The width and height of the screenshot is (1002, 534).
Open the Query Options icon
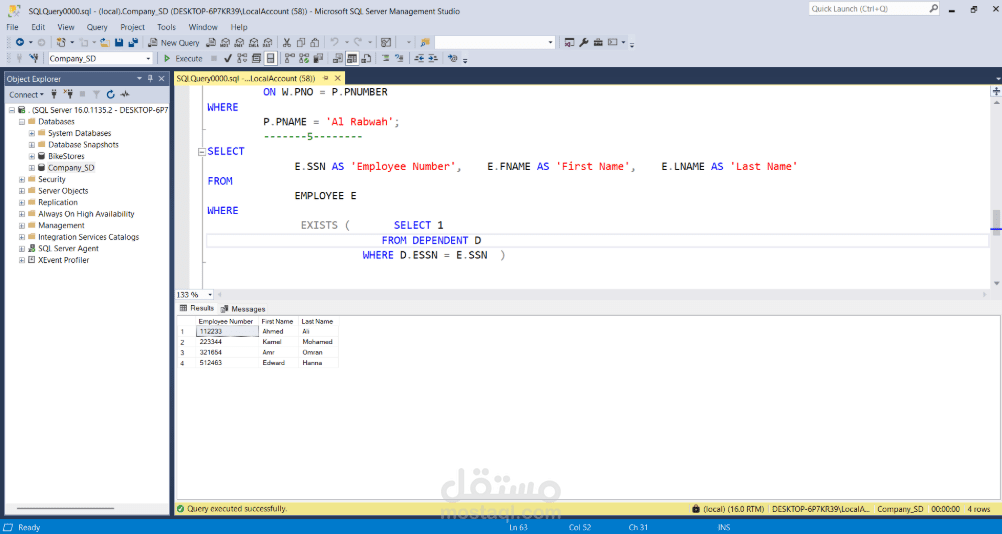pos(256,58)
